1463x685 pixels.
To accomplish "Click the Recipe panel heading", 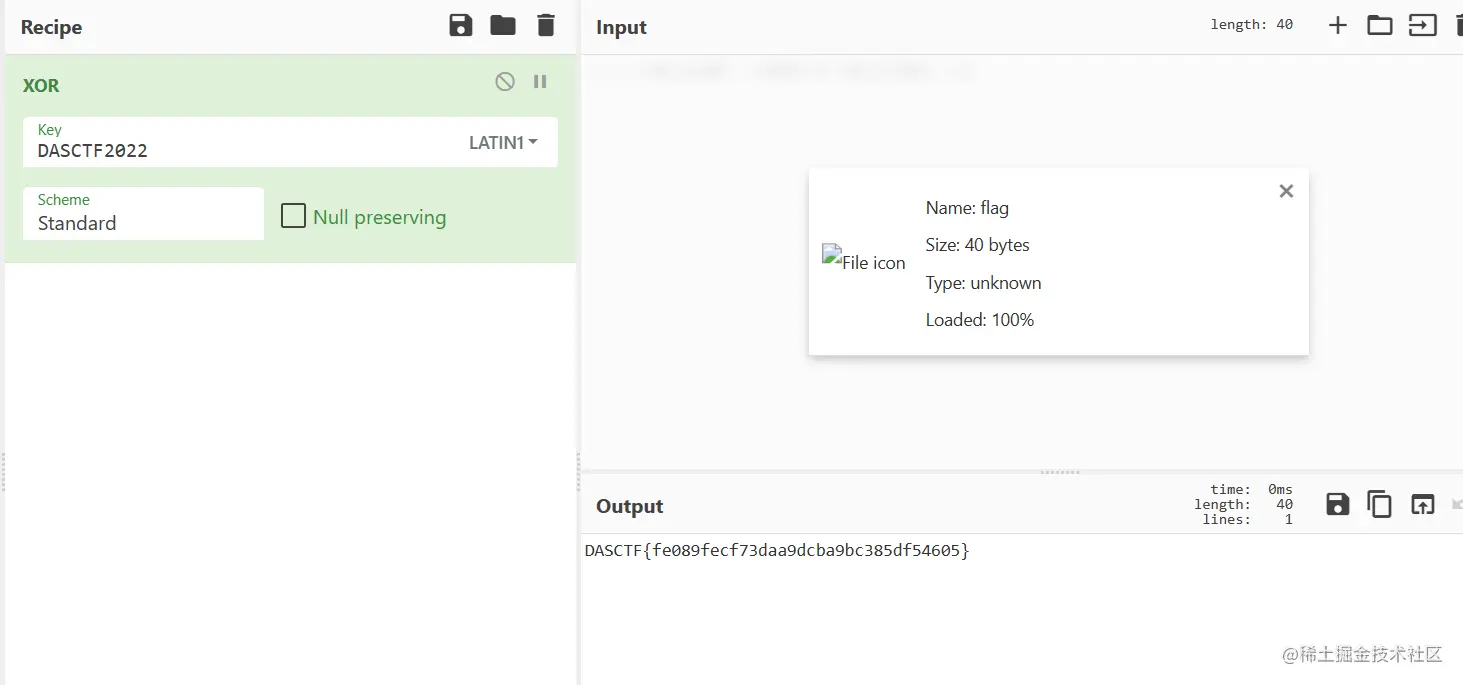I will pyautogui.click(x=51, y=28).
